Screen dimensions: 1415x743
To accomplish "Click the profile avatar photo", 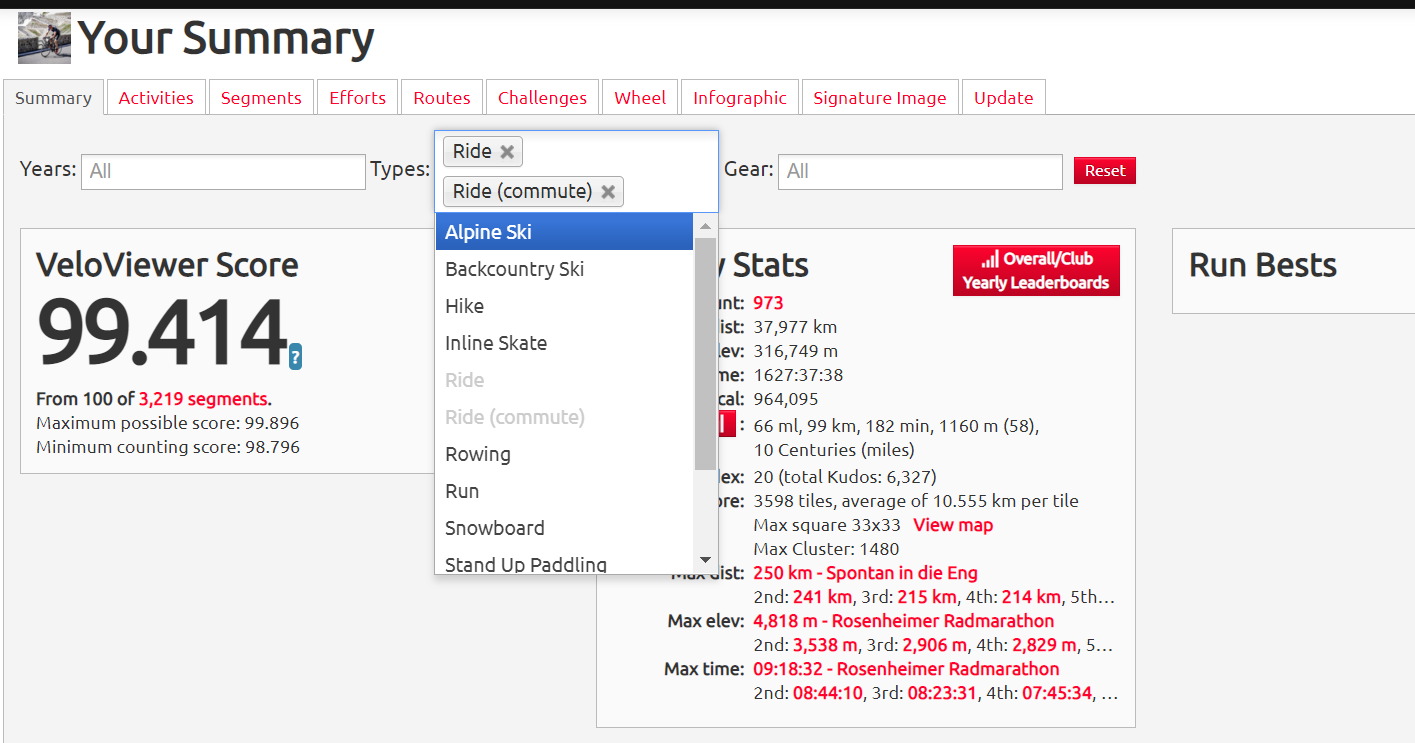I will (x=44, y=38).
